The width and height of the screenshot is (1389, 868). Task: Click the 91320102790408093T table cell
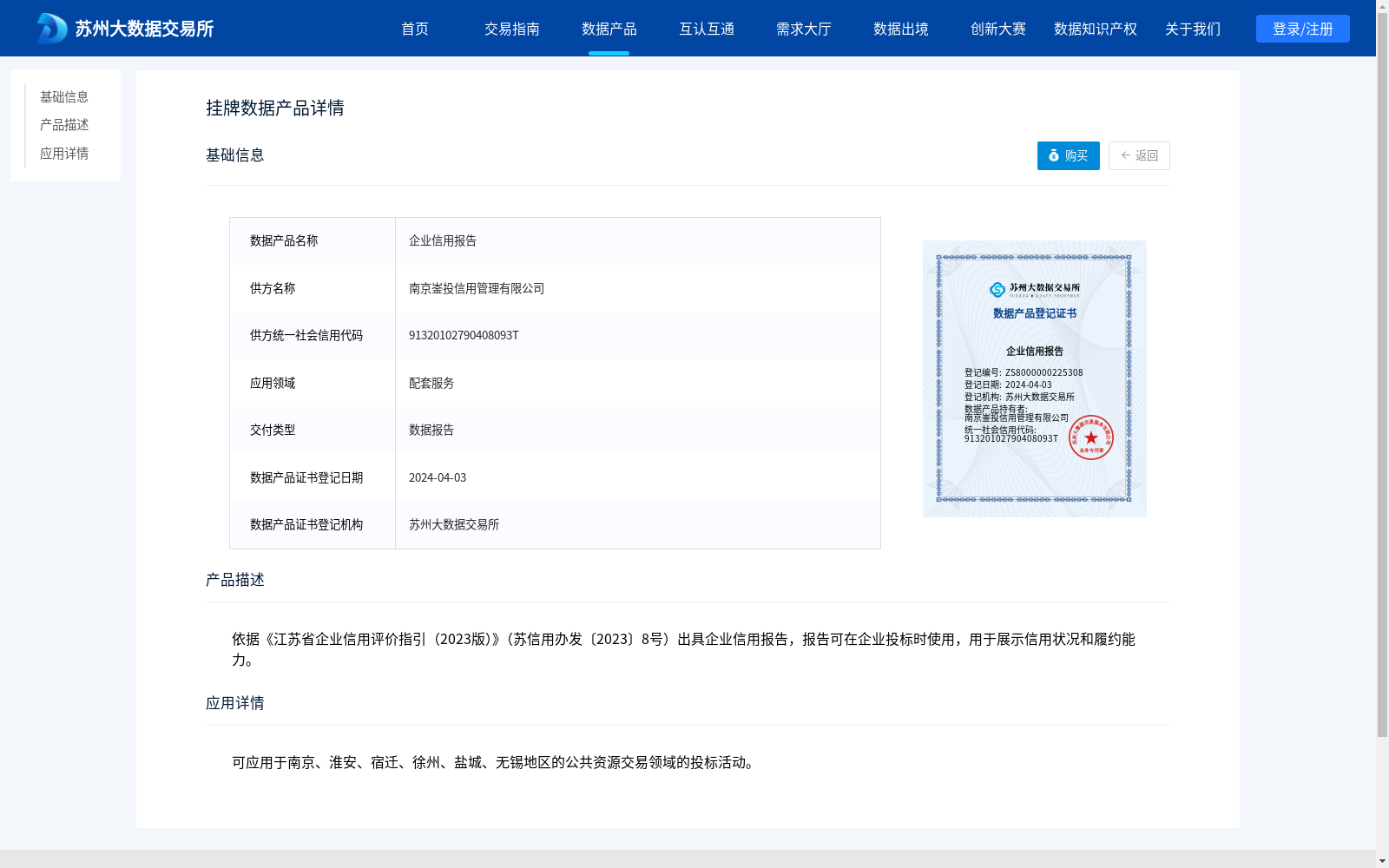point(638,336)
